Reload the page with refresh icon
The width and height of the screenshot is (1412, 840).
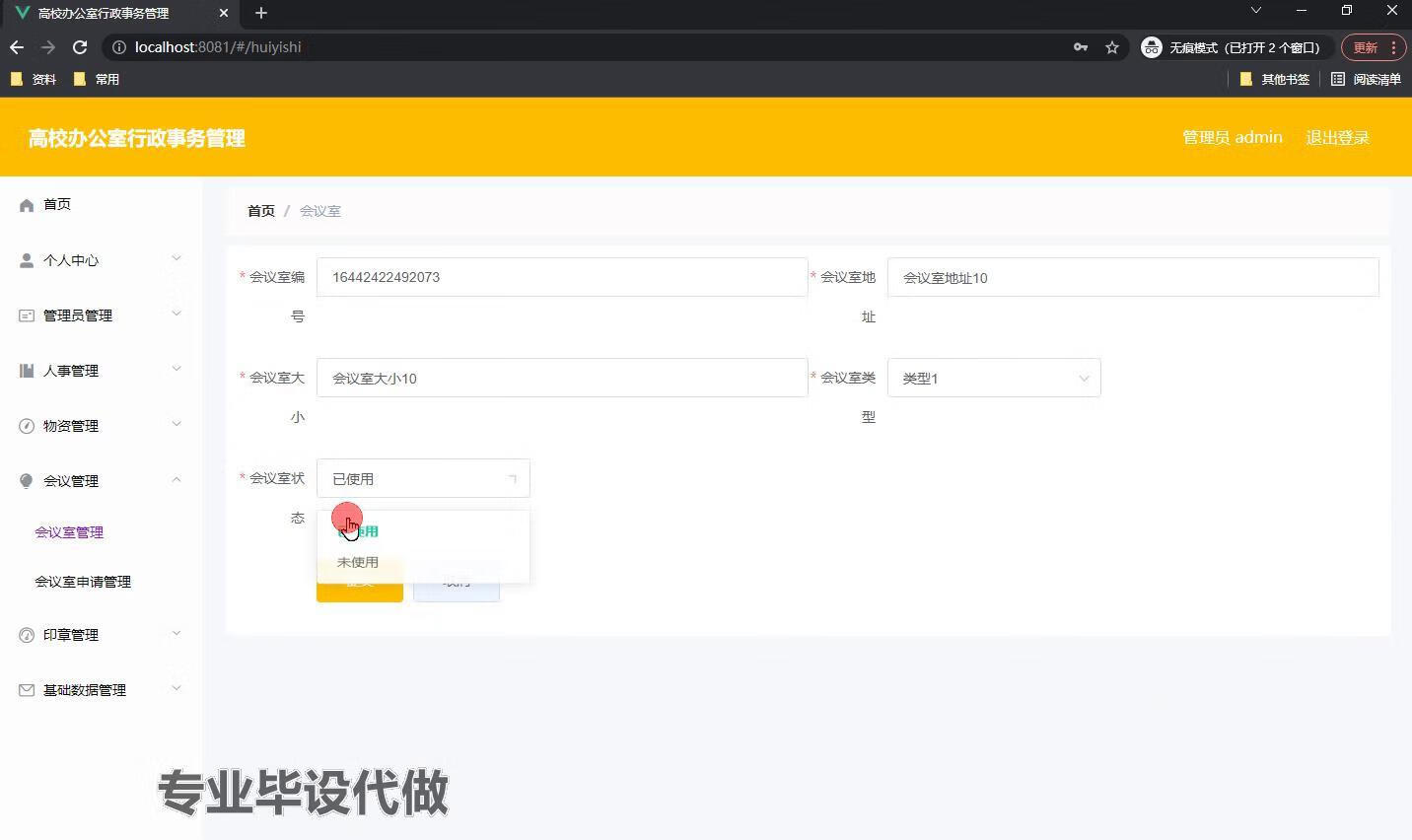click(80, 47)
